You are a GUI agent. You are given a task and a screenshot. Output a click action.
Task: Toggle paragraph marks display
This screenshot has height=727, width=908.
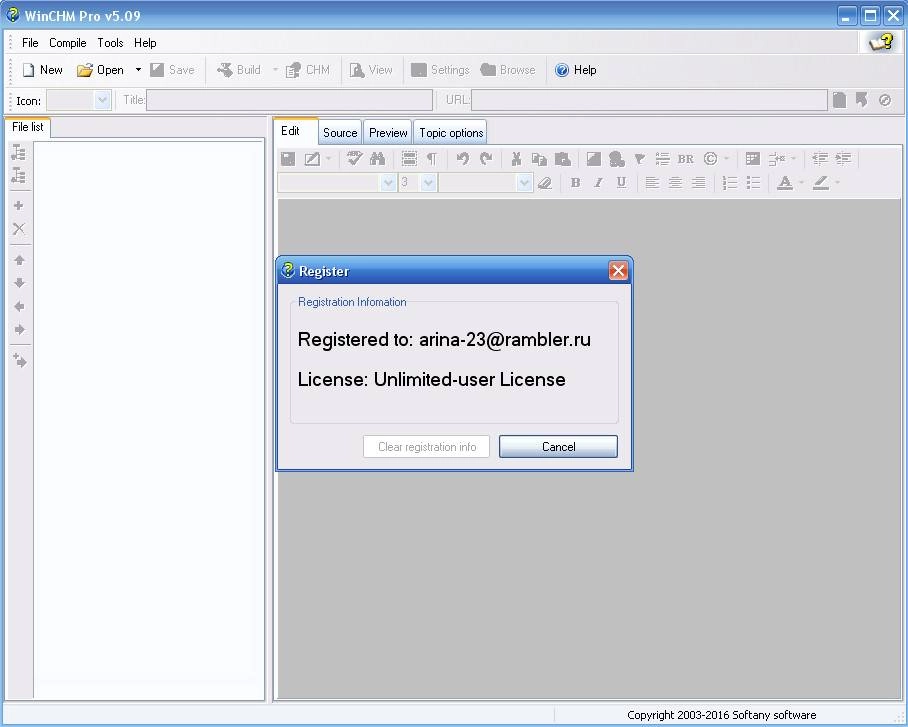[432, 159]
